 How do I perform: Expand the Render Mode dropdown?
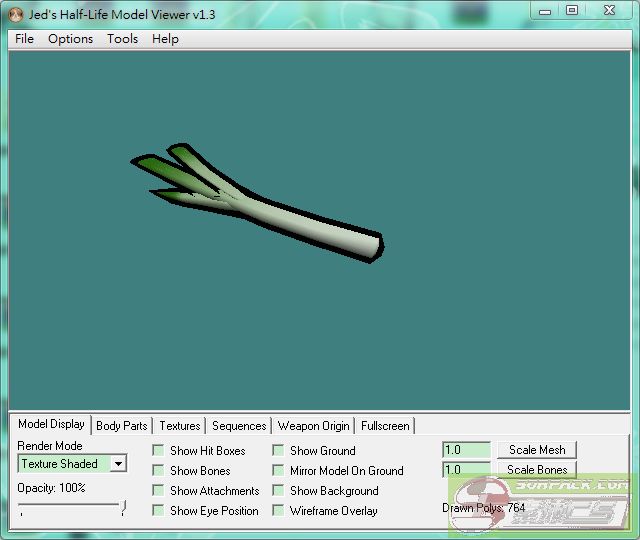pos(118,464)
